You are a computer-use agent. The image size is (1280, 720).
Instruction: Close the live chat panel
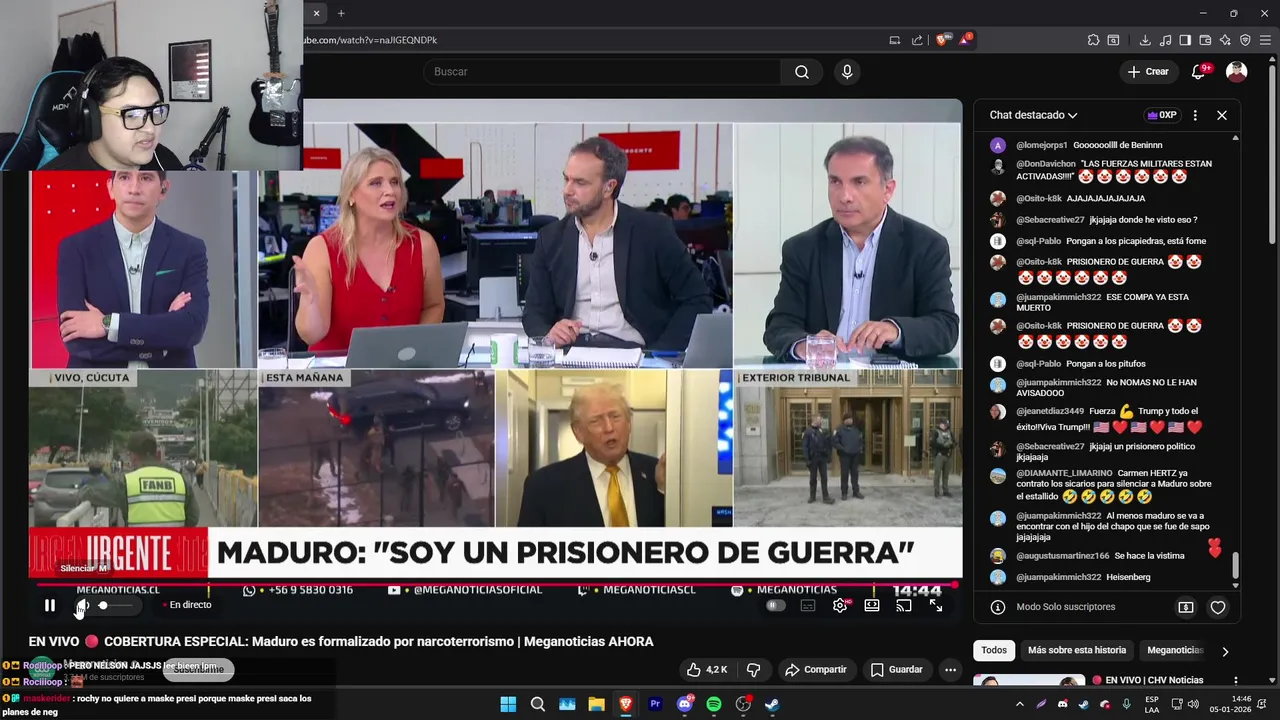tap(1222, 115)
